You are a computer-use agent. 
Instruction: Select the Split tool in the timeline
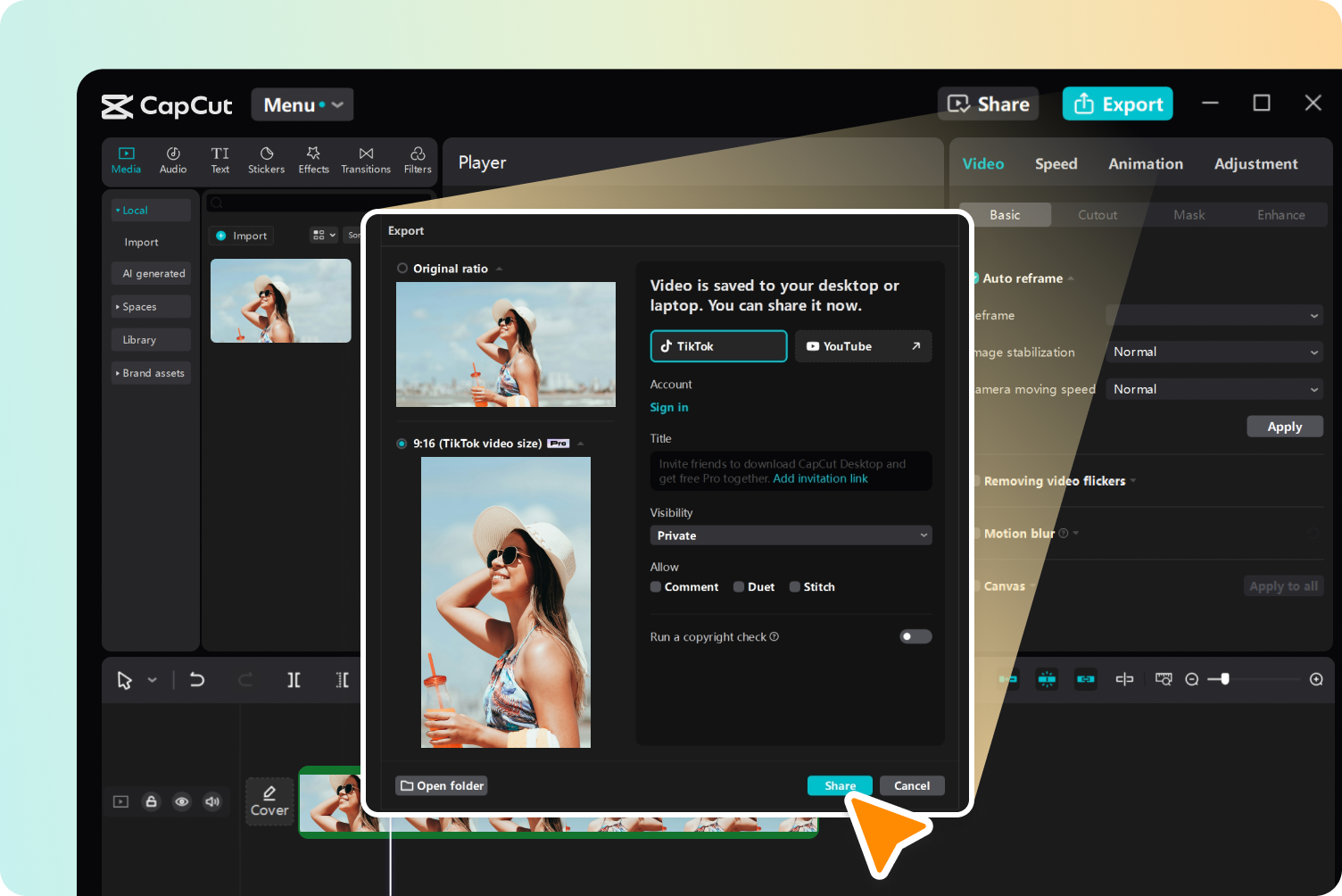(x=294, y=679)
